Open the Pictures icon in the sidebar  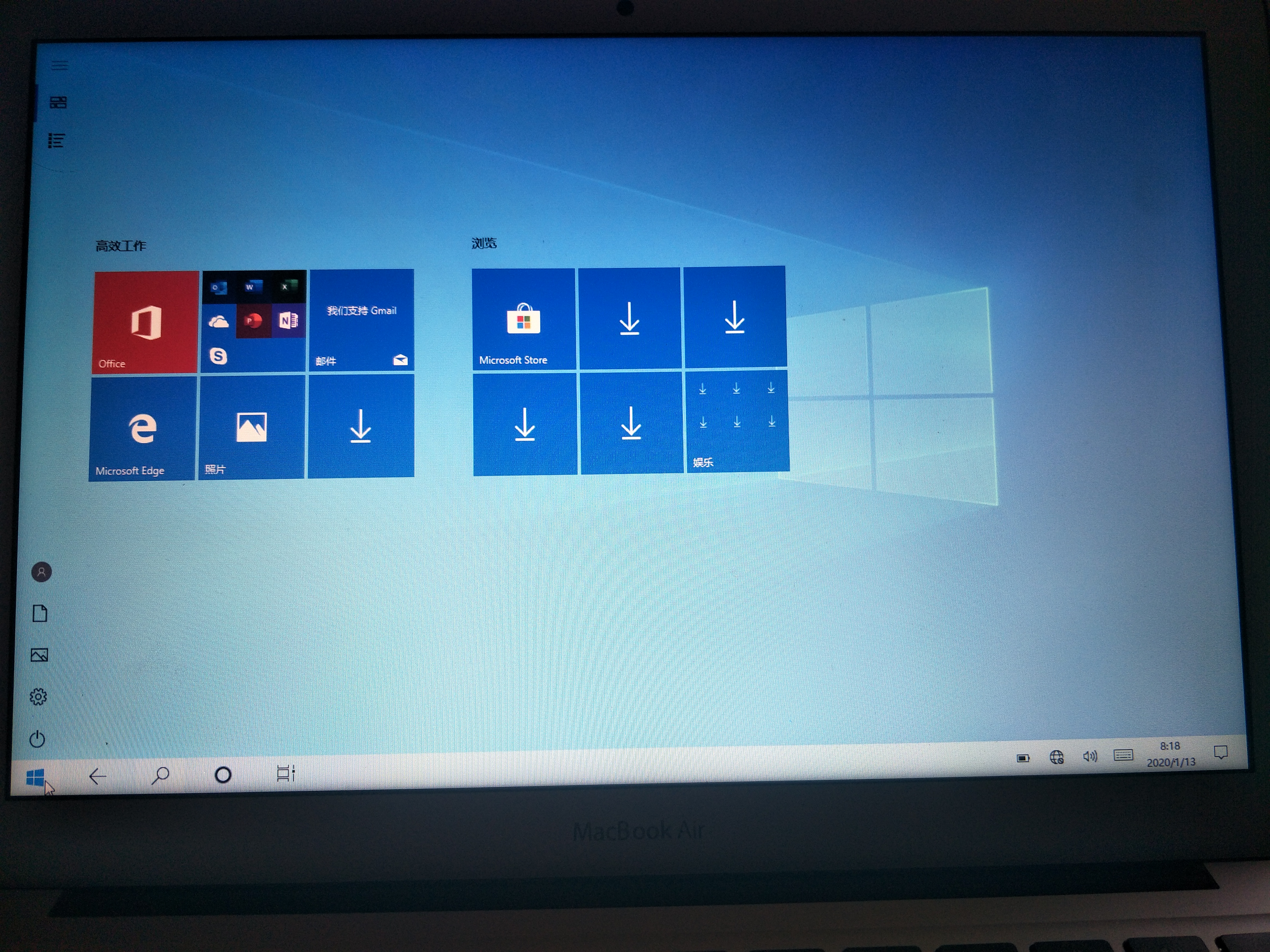tap(39, 655)
